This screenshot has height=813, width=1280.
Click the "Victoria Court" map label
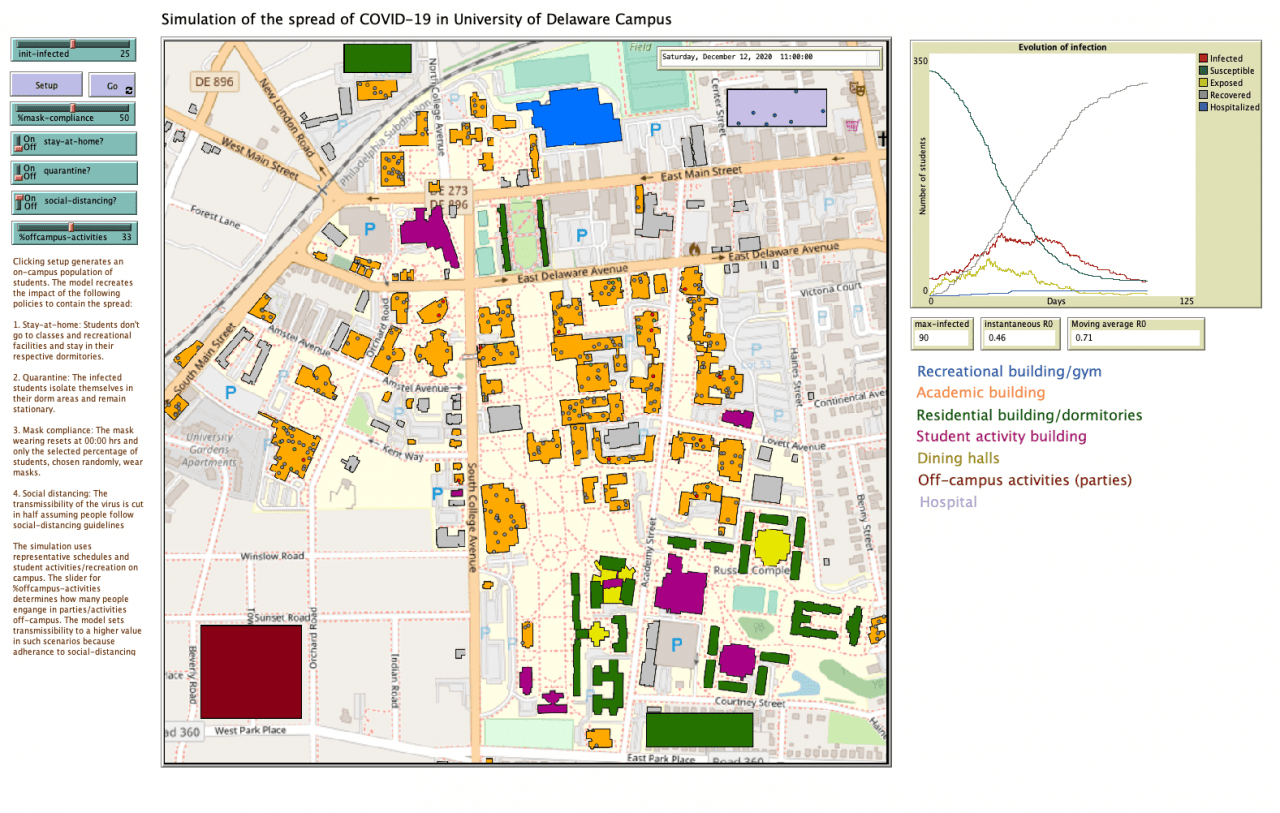(832, 288)
